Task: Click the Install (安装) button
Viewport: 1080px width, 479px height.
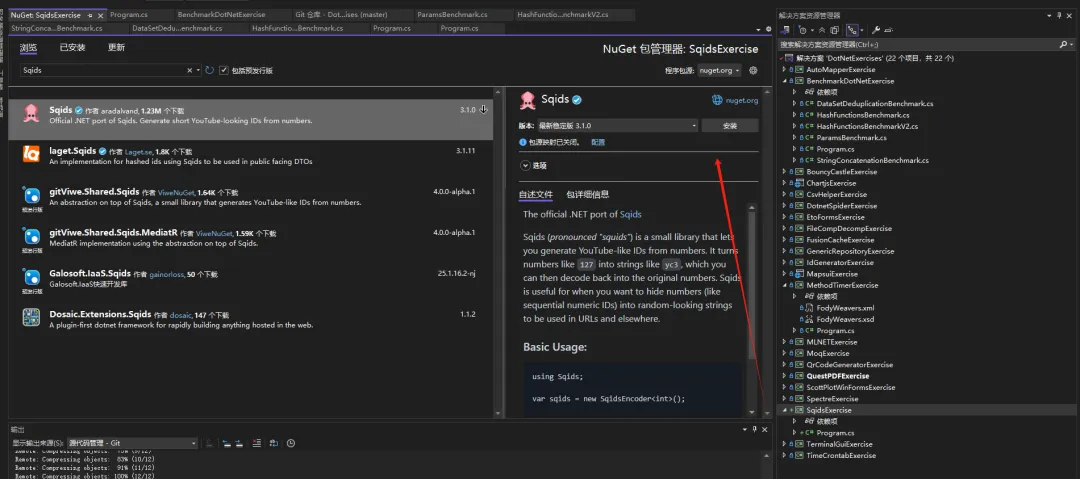Action: tap(729, 126)
